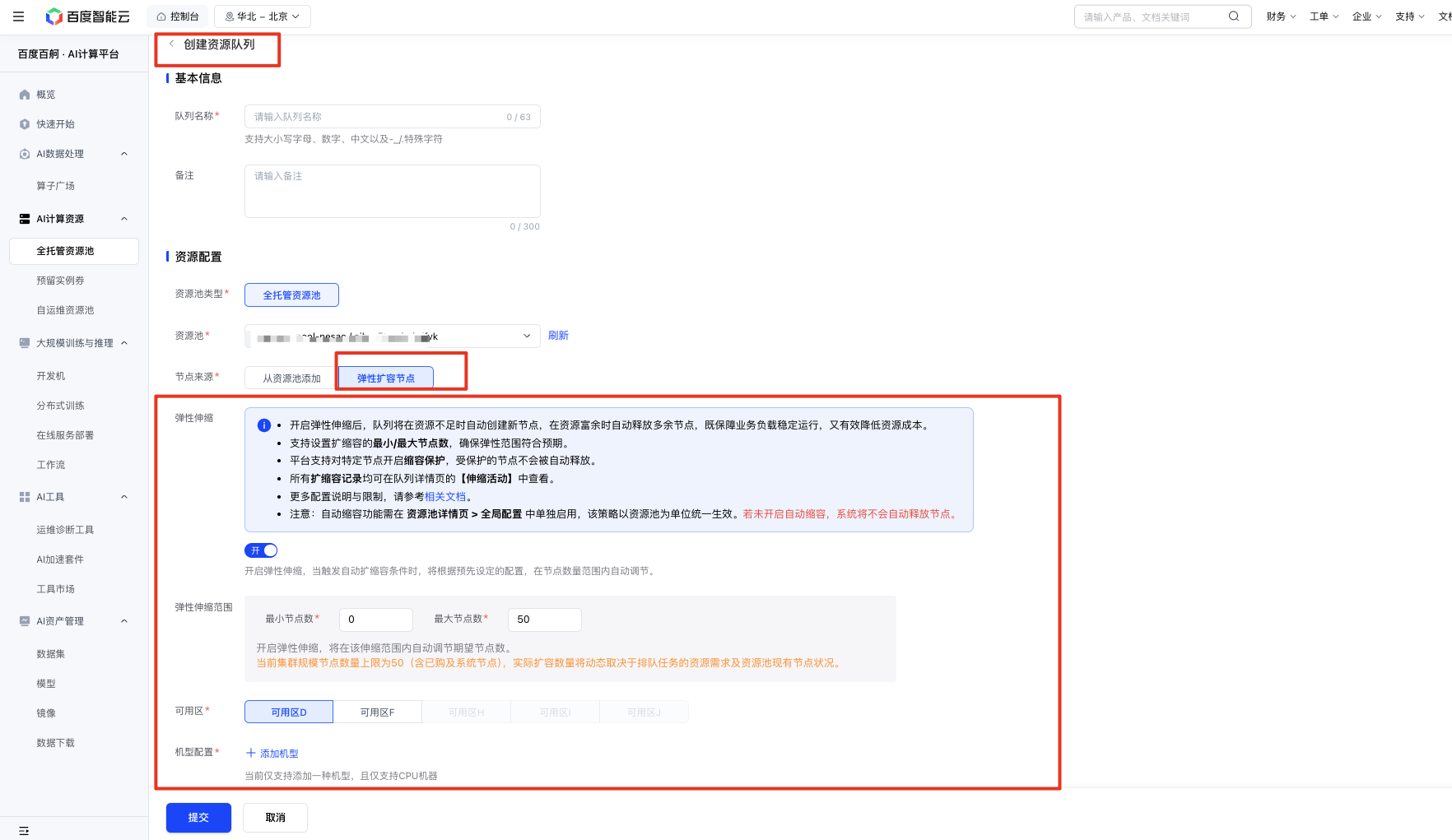
Task: Click the 提交 submit button
Action: (198, 818)
